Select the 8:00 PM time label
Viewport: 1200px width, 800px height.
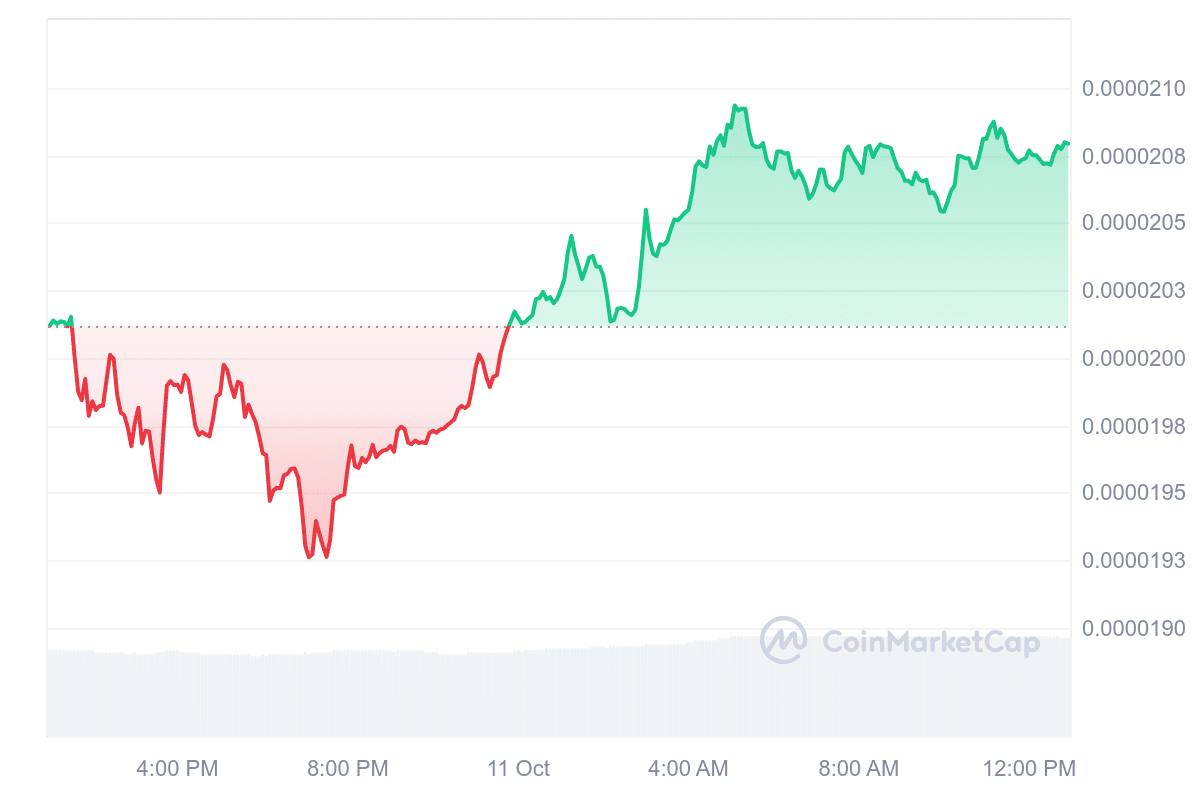coord(348,768)
